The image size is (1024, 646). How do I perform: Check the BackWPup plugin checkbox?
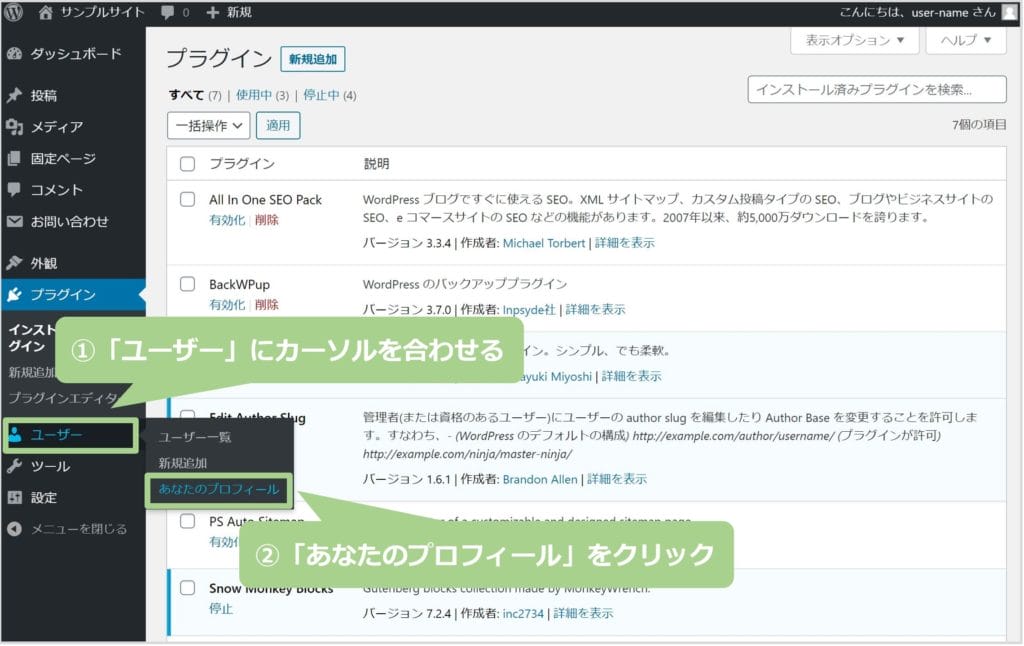187,284
